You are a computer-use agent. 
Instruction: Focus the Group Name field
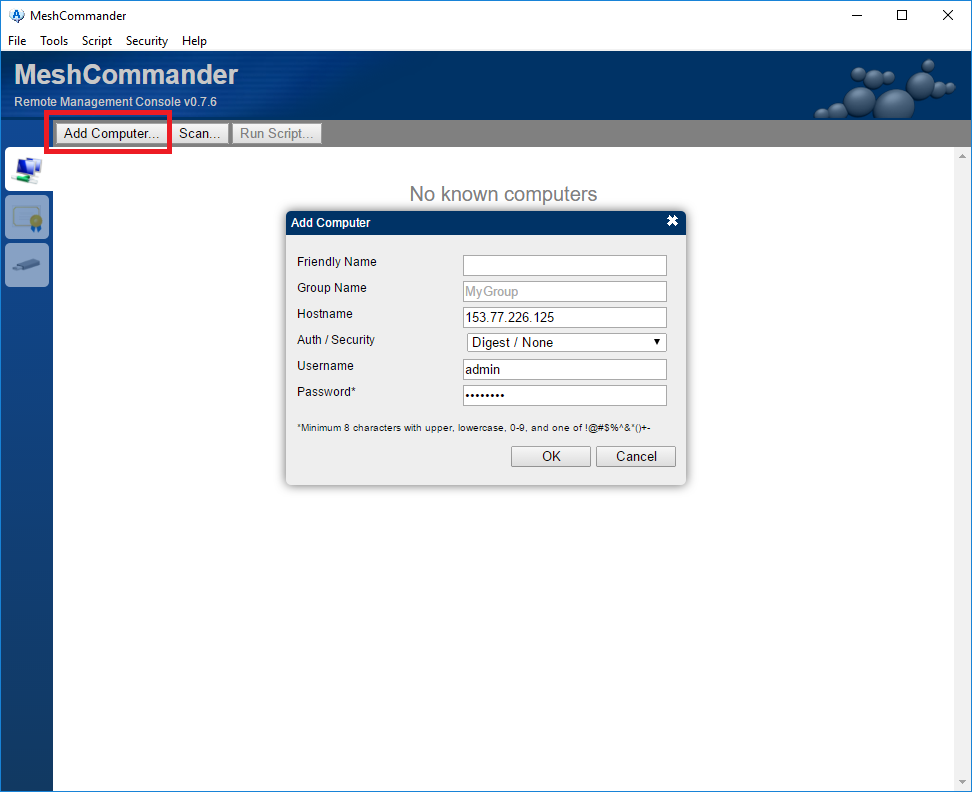point(565,291)
